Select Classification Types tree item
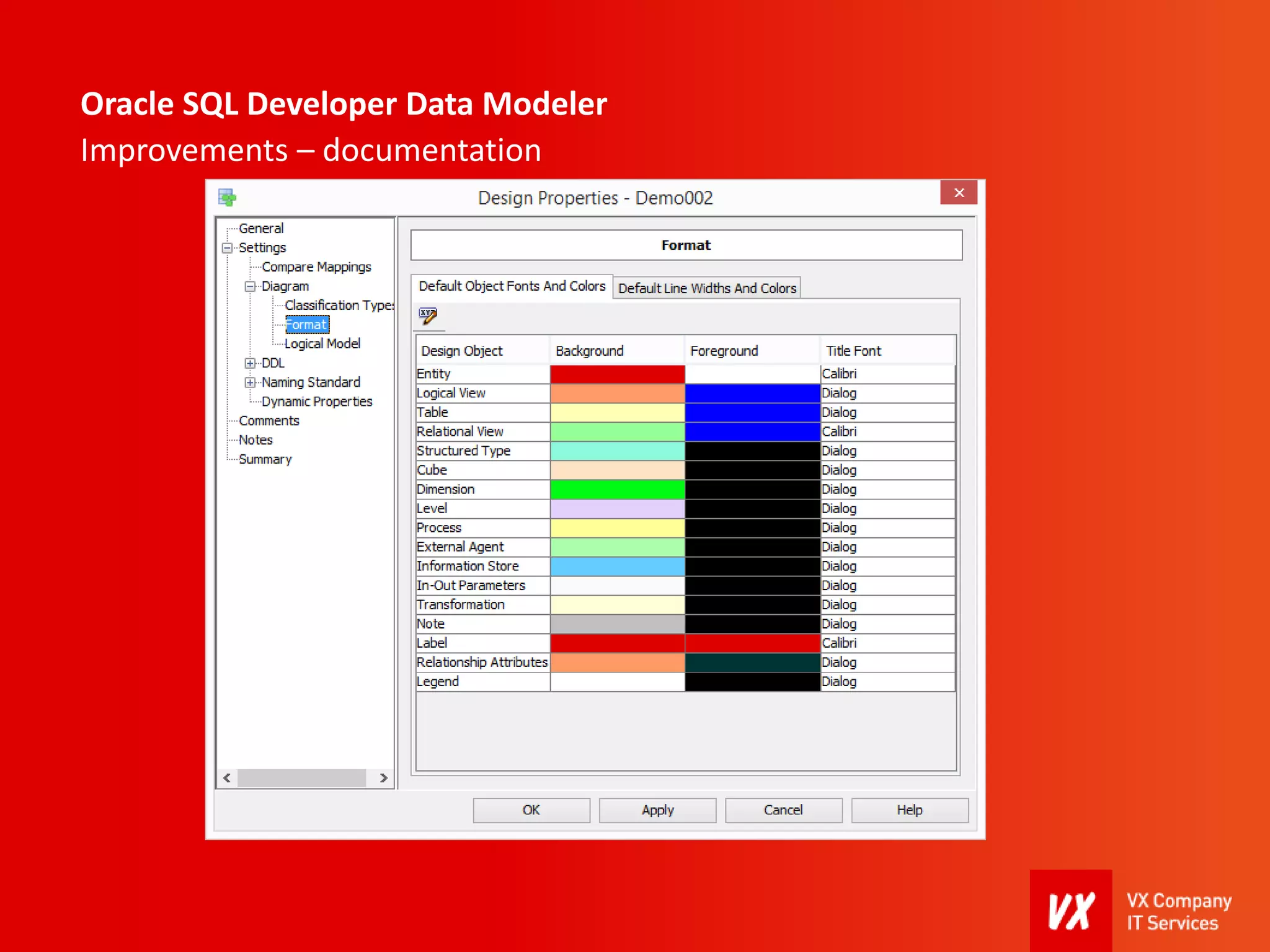This screenshot has width=1270, height=952. 339,305
